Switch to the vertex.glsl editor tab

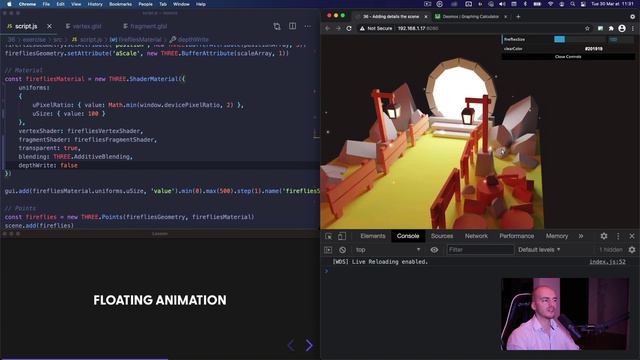tap(84, 26)
